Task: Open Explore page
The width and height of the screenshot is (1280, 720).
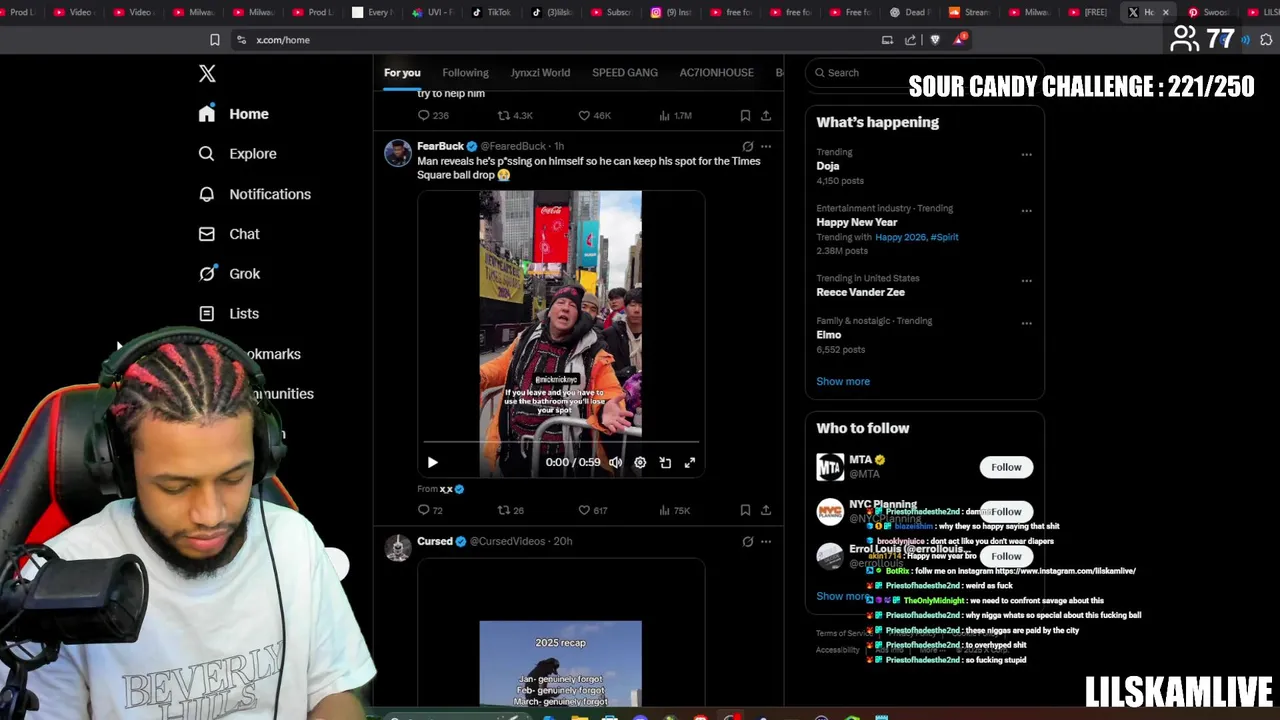Action: point(237,154)
